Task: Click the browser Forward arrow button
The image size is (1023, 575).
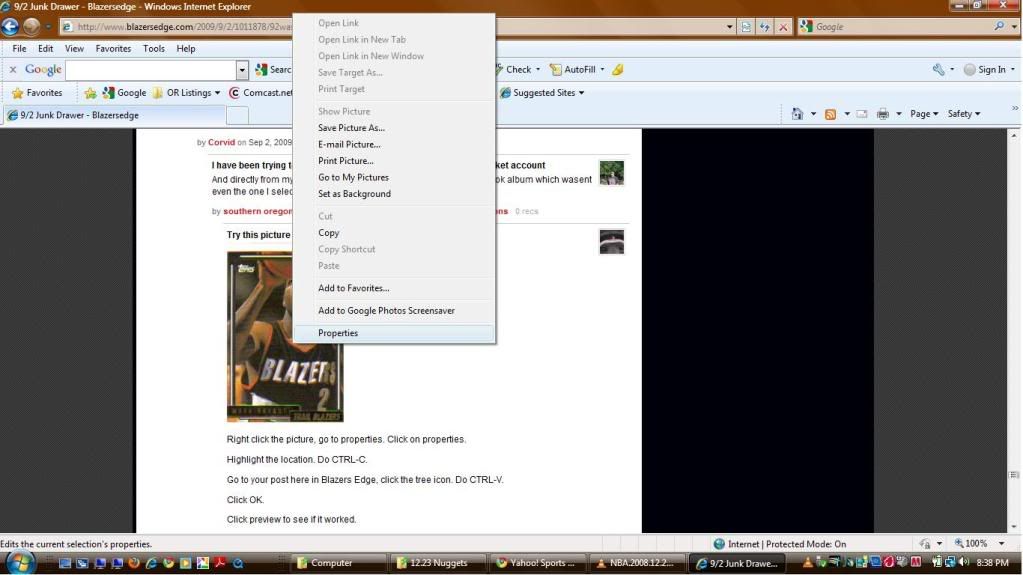Action: pos(31,27)
